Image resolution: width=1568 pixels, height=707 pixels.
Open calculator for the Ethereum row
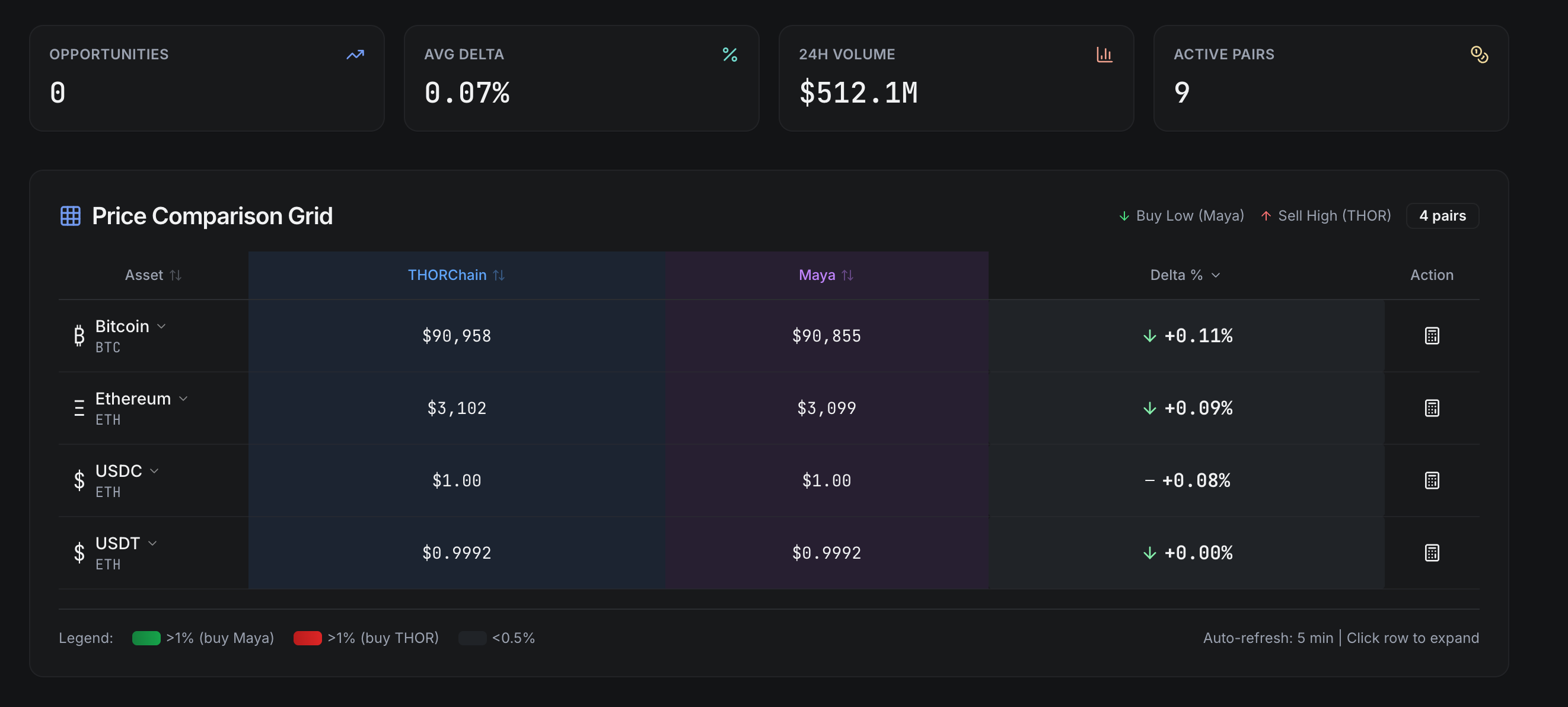click(1431, 408)
